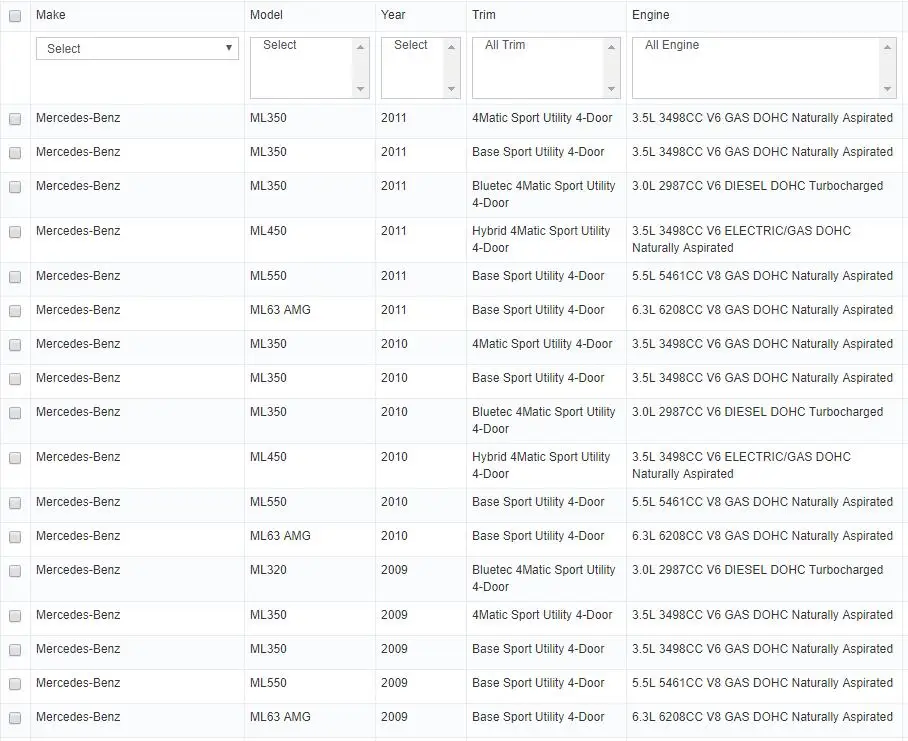Check the 2011 ML350 4Matic row checkbox
Viewport: 908px width, 741px height.
click(x=15, y=119)
